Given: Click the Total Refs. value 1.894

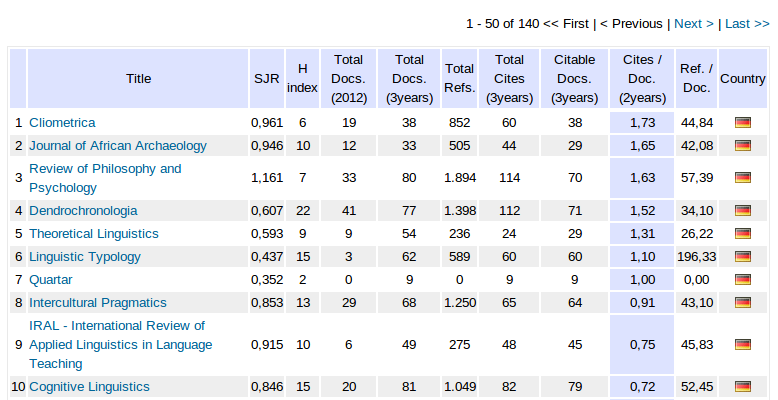Looking at the screenshot, I should point(460,178).
